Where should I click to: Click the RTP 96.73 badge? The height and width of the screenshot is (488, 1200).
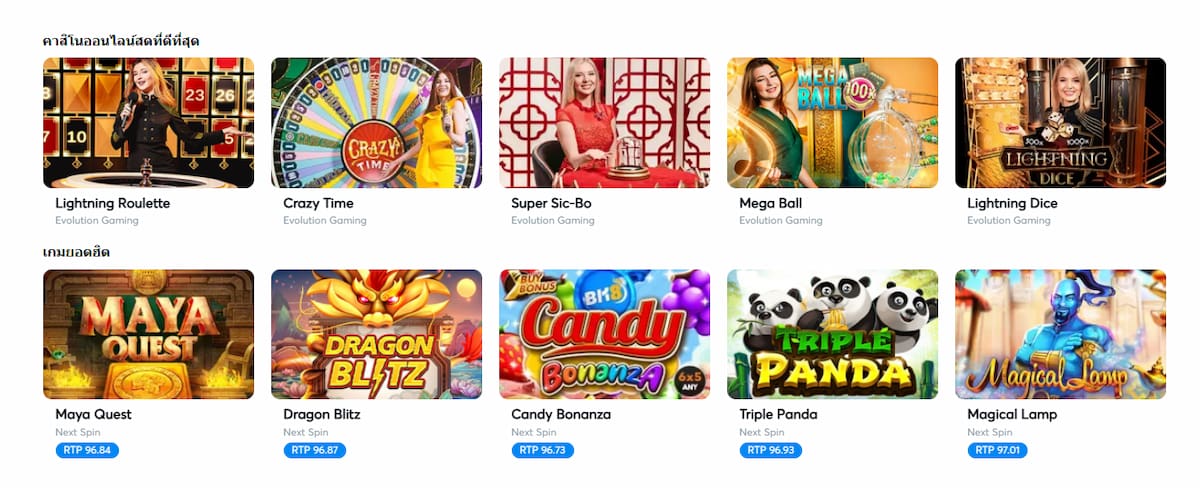tap(543, 450)
